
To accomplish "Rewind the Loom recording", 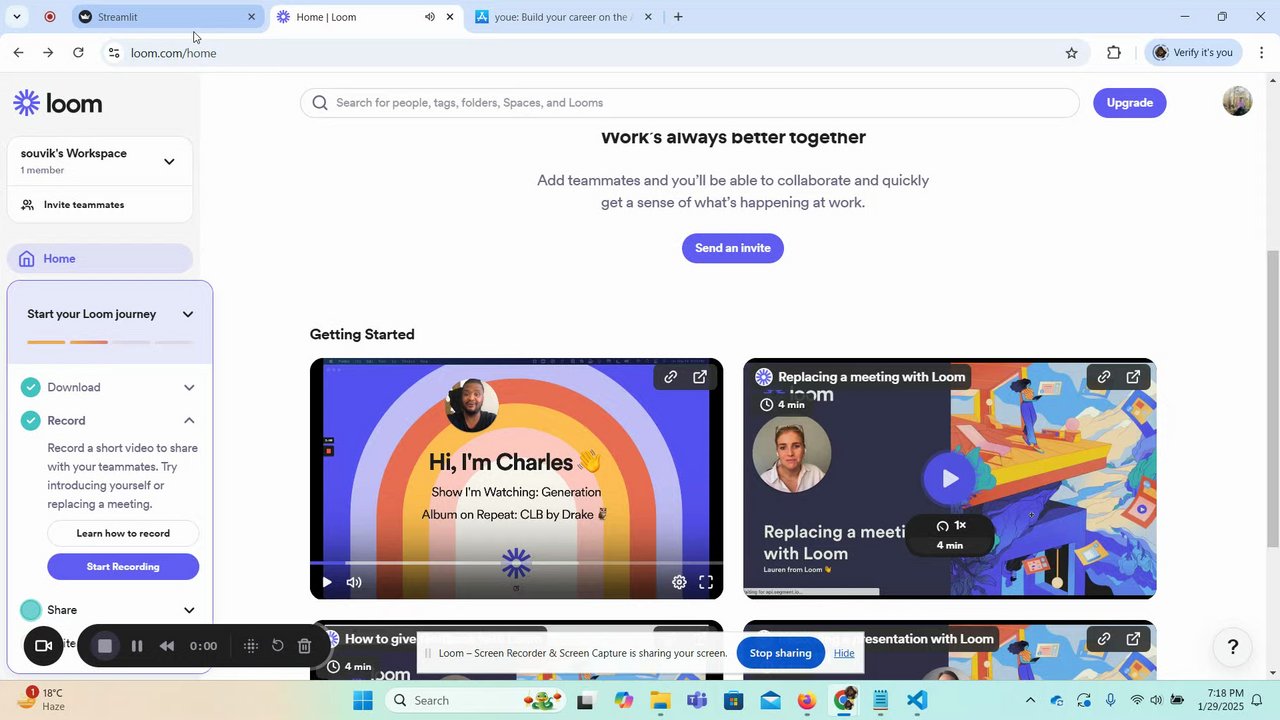I will [x=167, y=646].
